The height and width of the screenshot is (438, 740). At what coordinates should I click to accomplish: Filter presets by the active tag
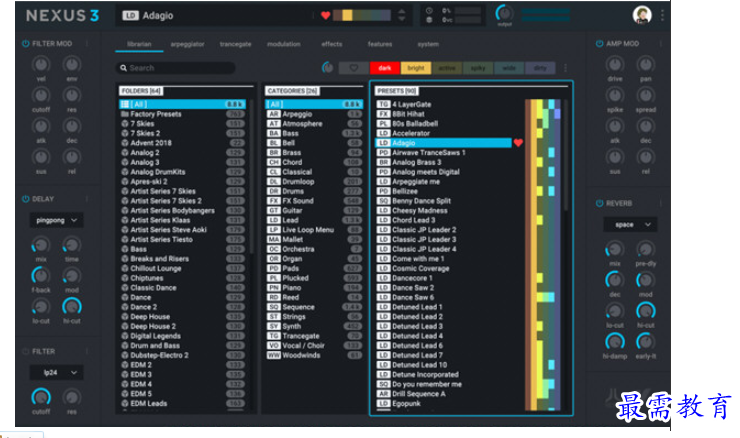pyautogui.click(x=446, y=68)
